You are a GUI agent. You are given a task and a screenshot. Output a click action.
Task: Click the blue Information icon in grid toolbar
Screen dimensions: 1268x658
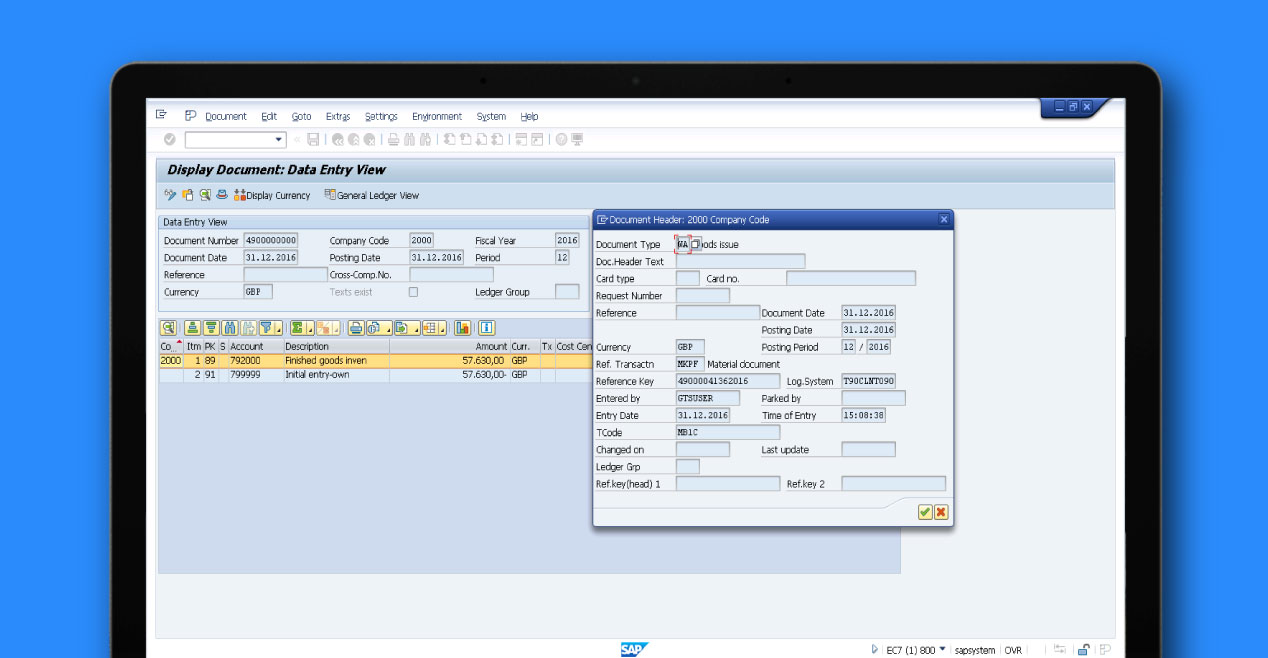point(487,328)
